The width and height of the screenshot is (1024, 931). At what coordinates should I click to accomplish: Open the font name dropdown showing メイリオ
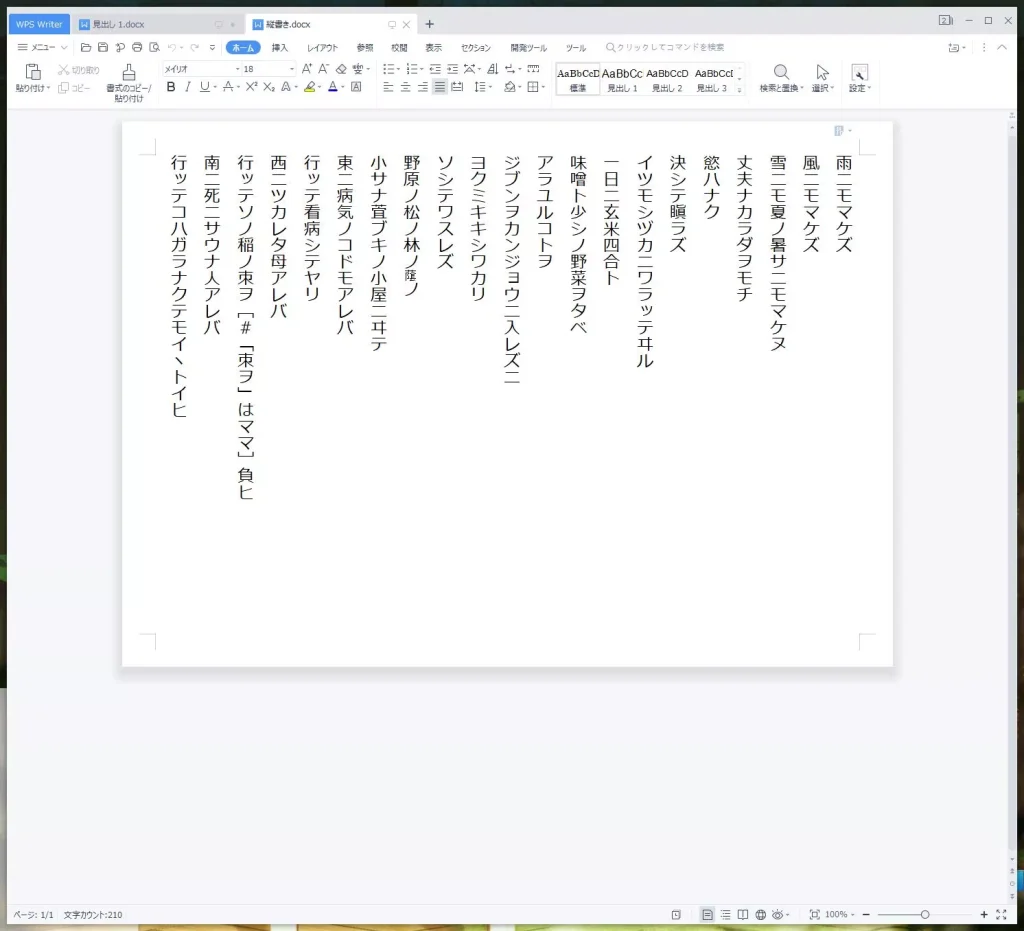[199, 69]
